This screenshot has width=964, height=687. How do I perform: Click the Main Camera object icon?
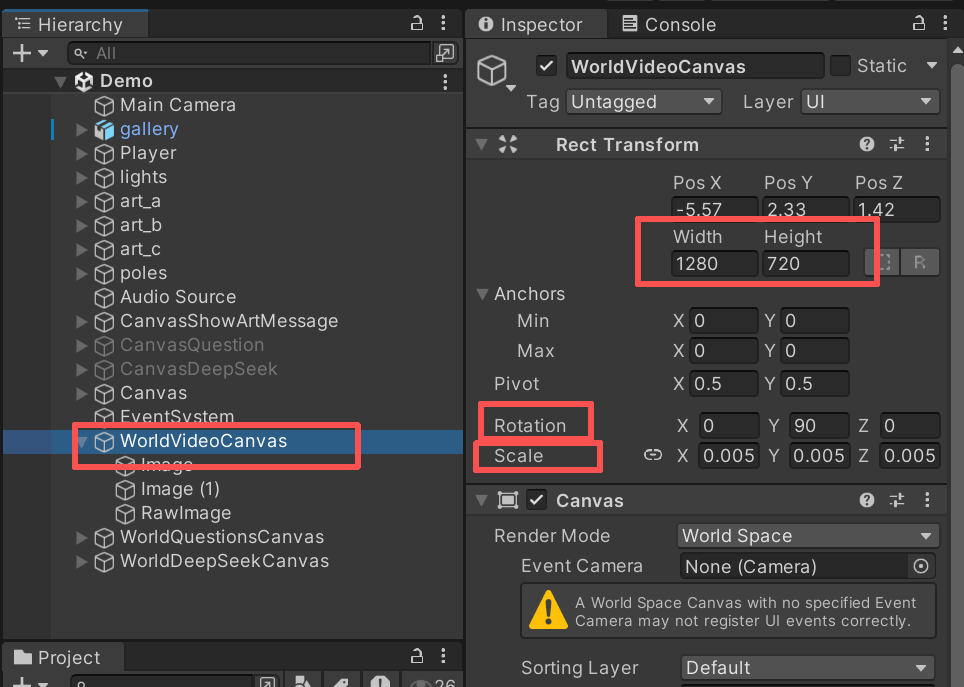pyautogui.click(x=105, y=106)
